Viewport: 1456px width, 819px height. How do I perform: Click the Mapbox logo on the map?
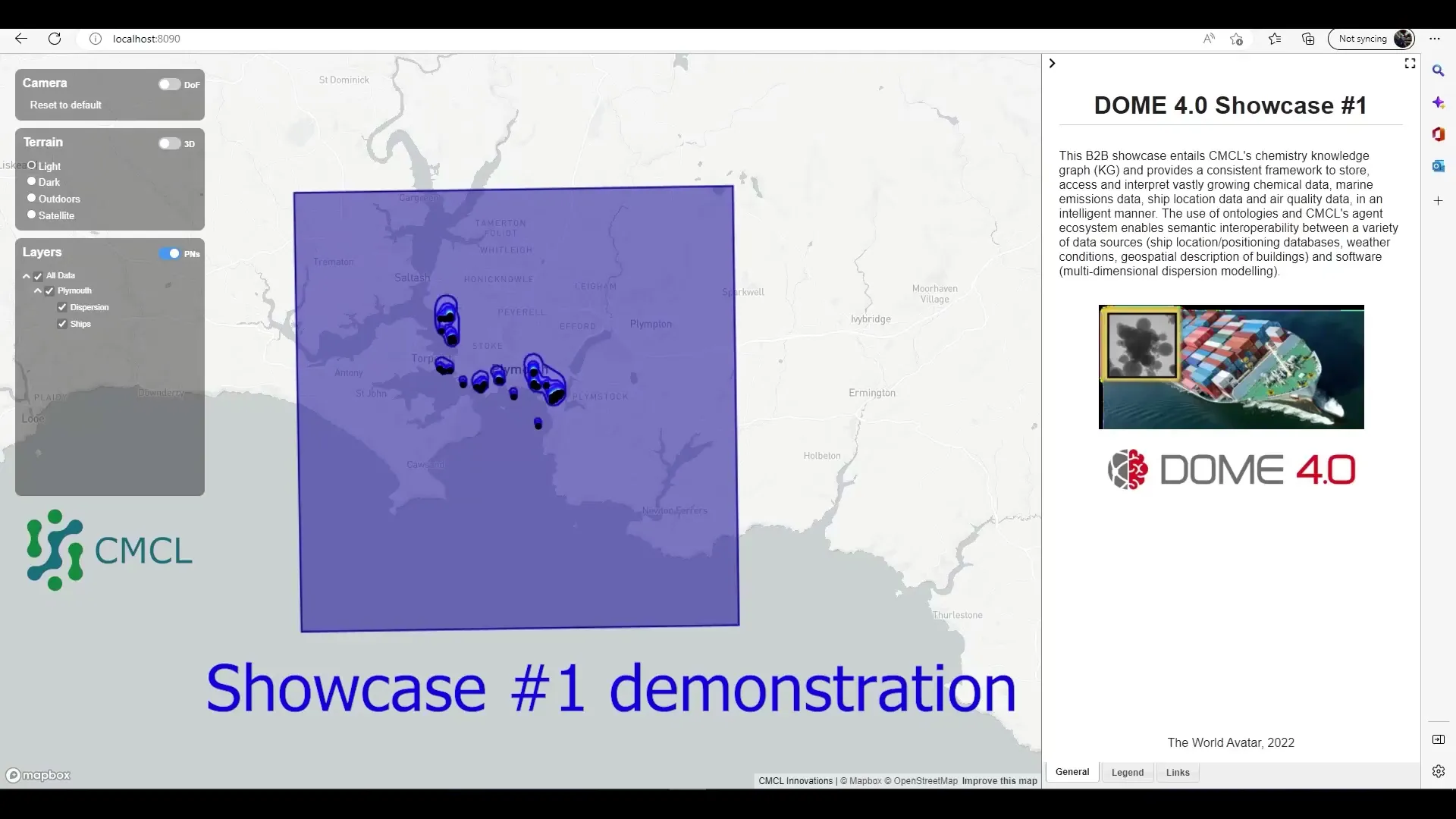[38, 775]
